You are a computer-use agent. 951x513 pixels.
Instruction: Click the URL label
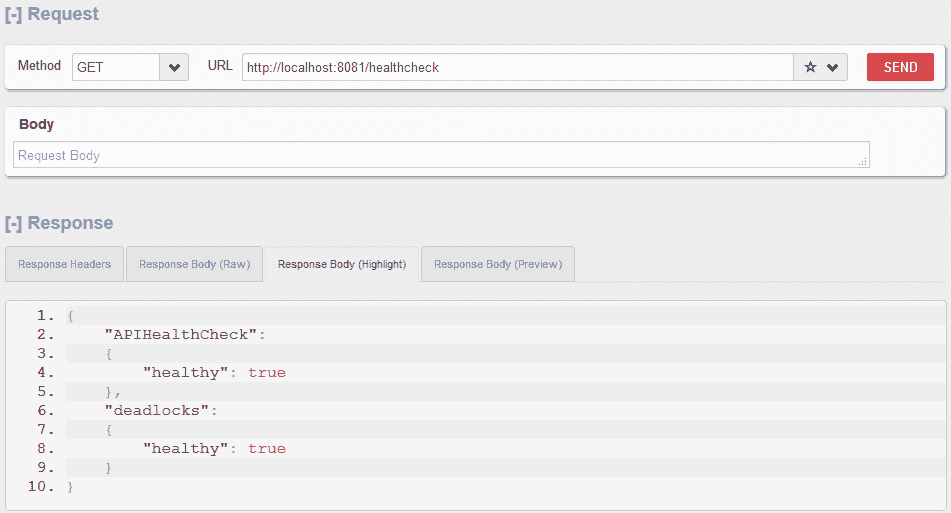220,65
